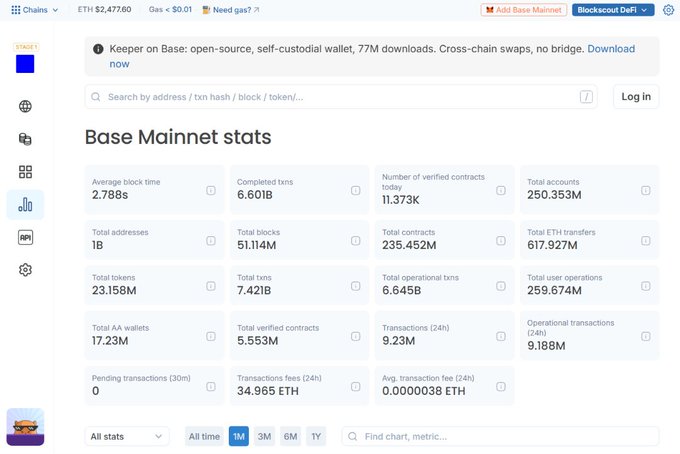This screenshot has width=680, height=454.
Task: Show info for Pending transactions (30m)
Action: 211,386
